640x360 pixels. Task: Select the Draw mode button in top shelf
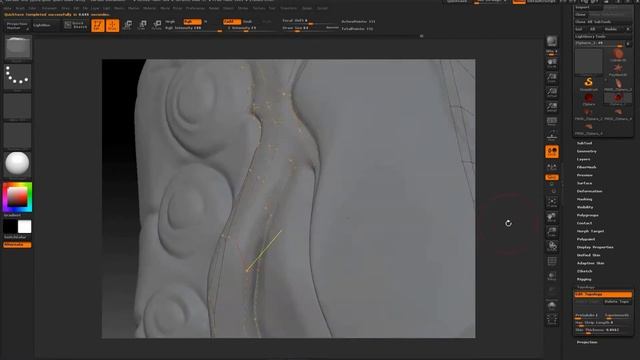pos(113,25)
